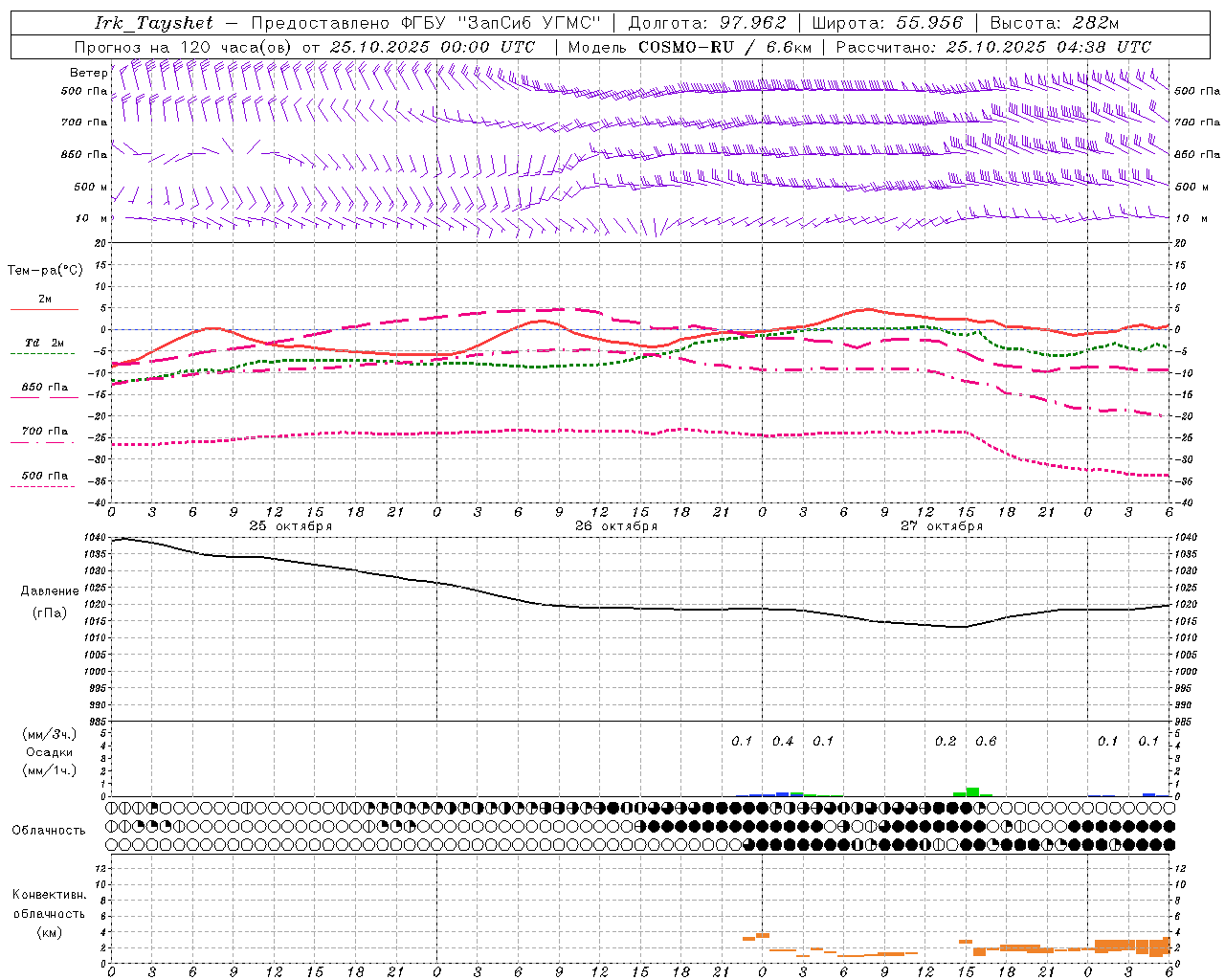Click the precipitation value '0.6'

tap(986, 741)
